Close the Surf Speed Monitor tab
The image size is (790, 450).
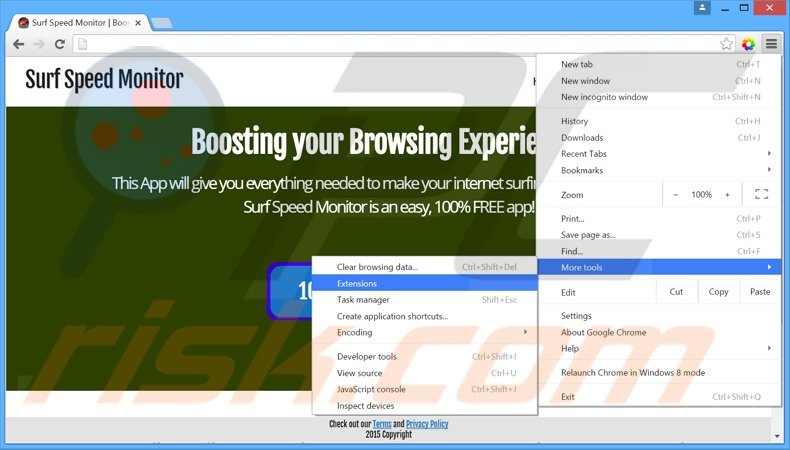coord(138,23)
